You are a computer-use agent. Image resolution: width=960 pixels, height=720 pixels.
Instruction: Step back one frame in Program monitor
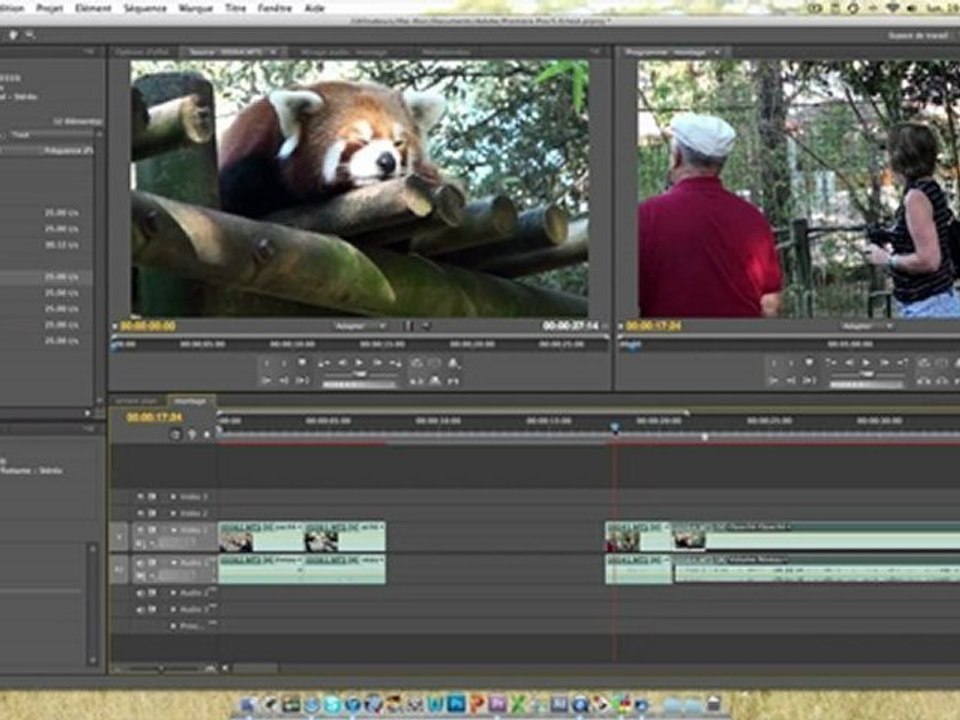tap(849, 363)
